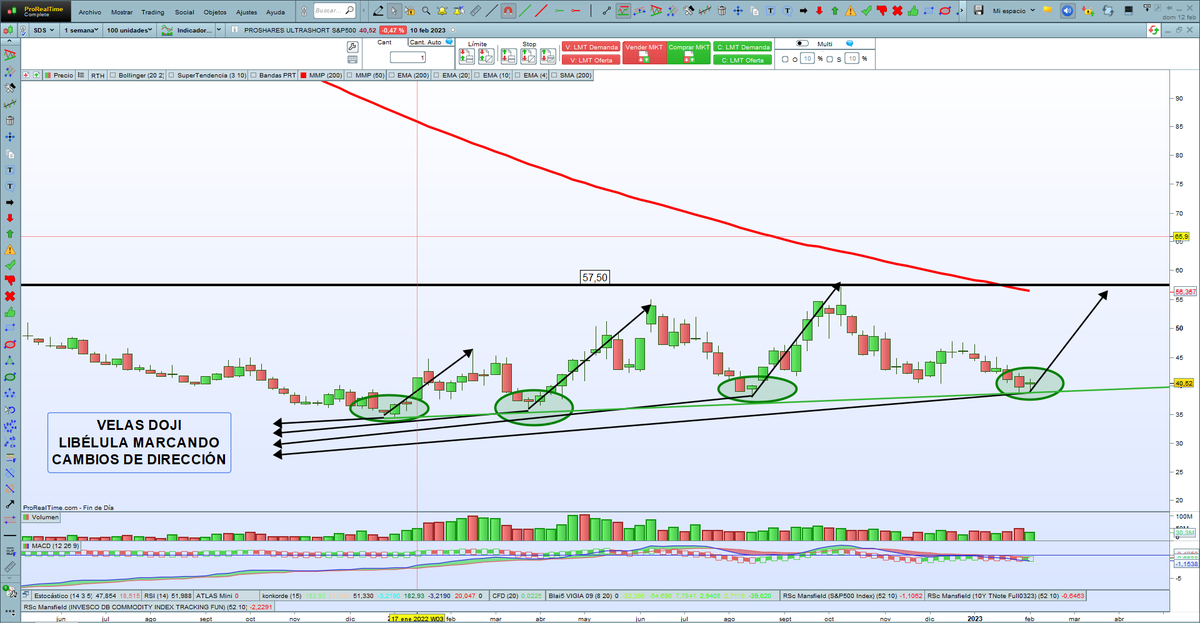The height and width of the screenshot is (623, 1200).
Task: Select the red ellipse drawing tool
Action: (944, 10)
